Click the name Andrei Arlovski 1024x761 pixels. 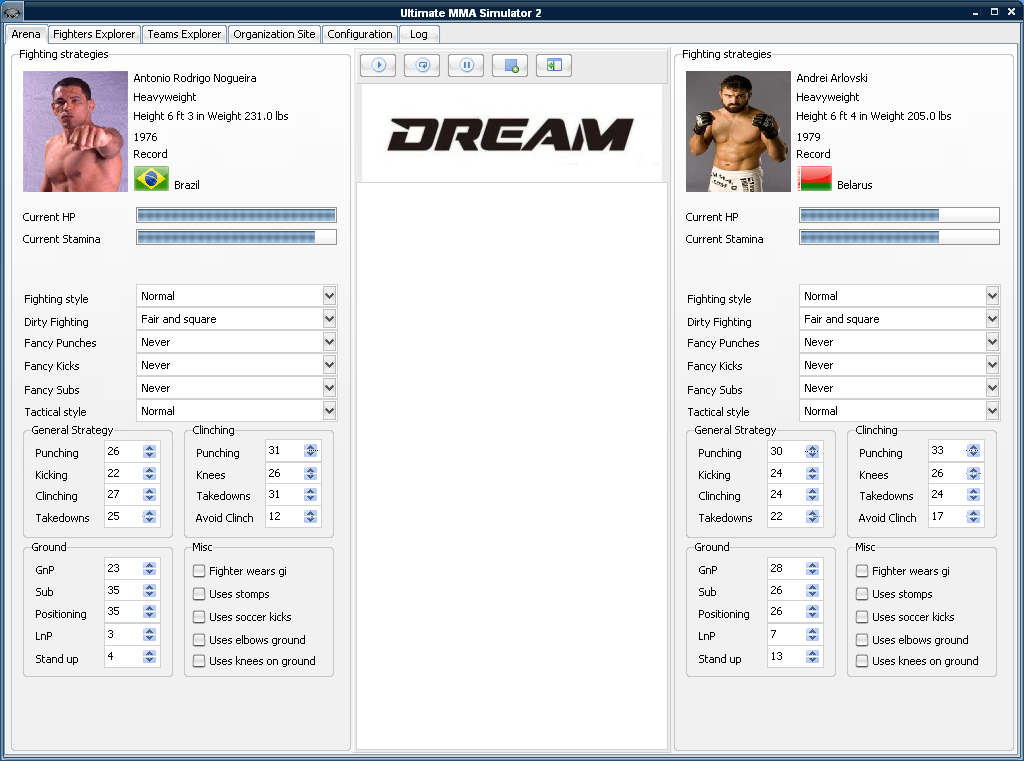832,78
